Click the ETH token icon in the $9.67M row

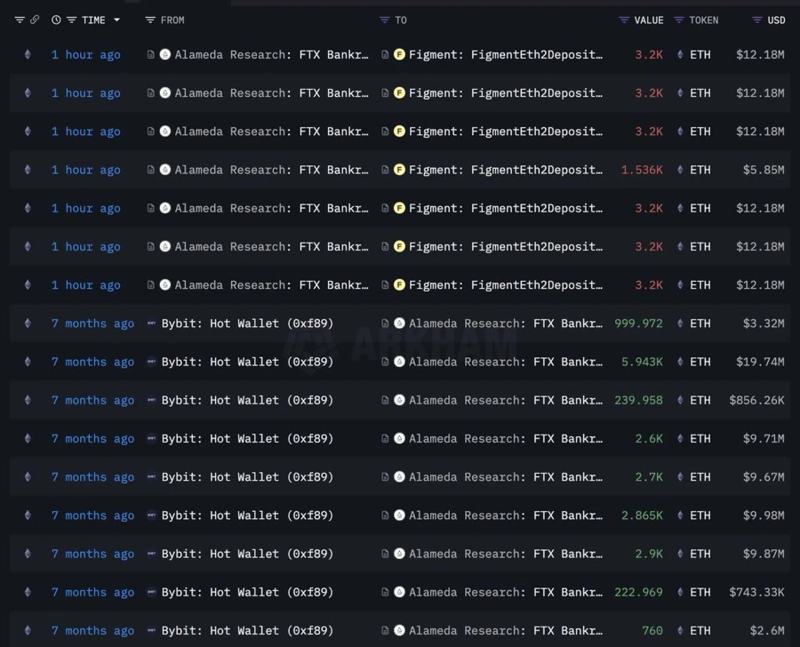(681, 477)
